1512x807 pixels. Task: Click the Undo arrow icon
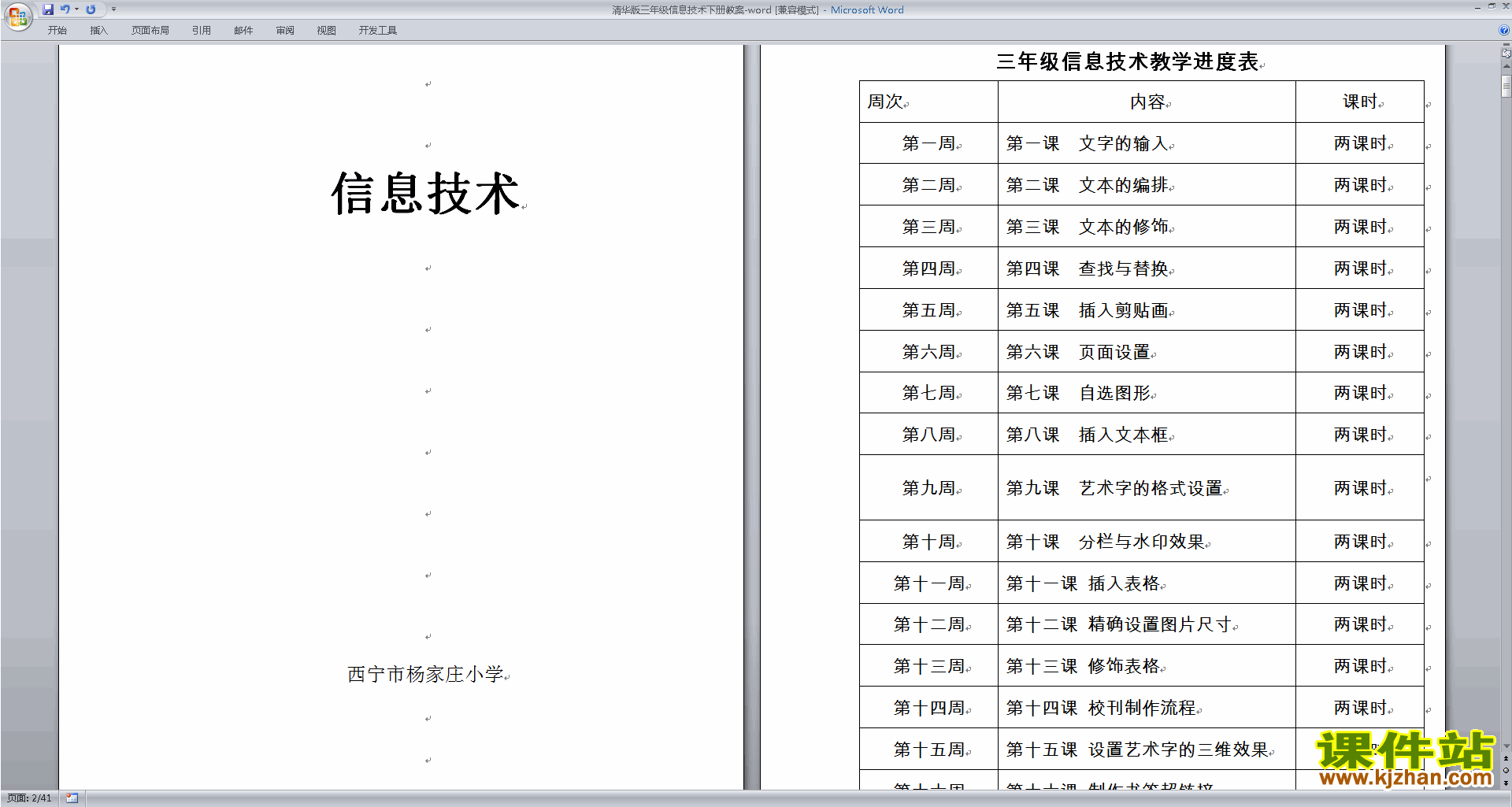65,9
